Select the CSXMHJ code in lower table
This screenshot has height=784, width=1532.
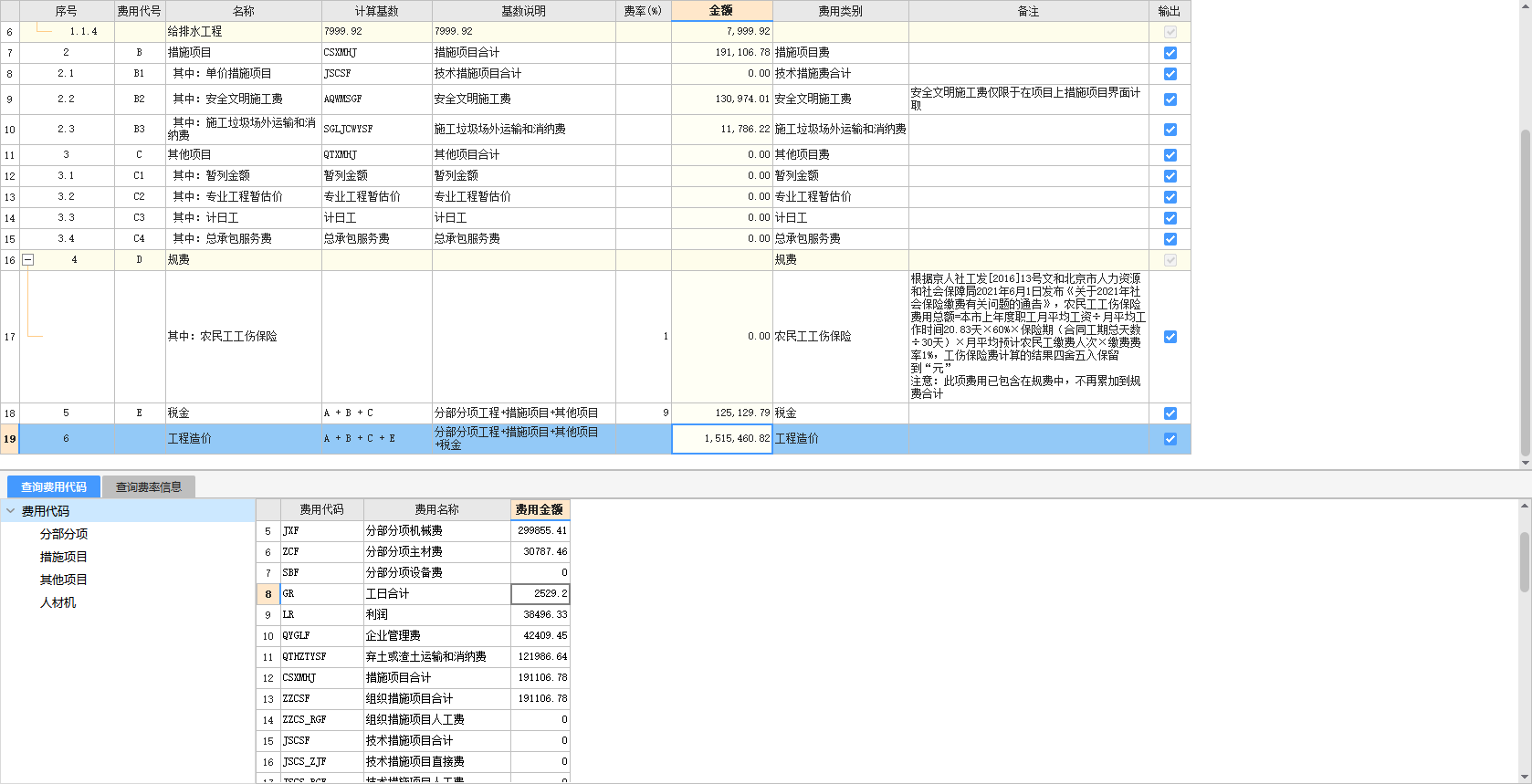tap(322, 677)
